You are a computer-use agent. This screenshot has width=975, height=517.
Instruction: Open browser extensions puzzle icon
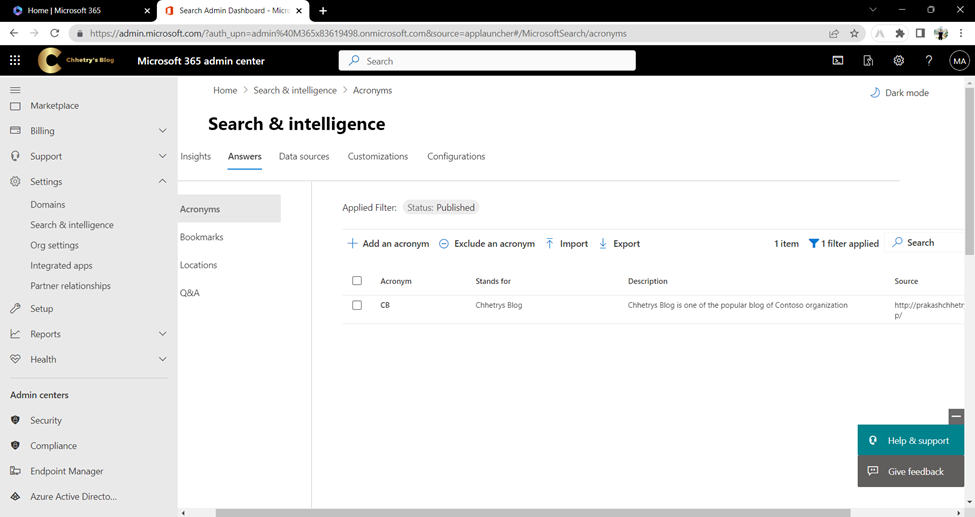click(900, 33)
